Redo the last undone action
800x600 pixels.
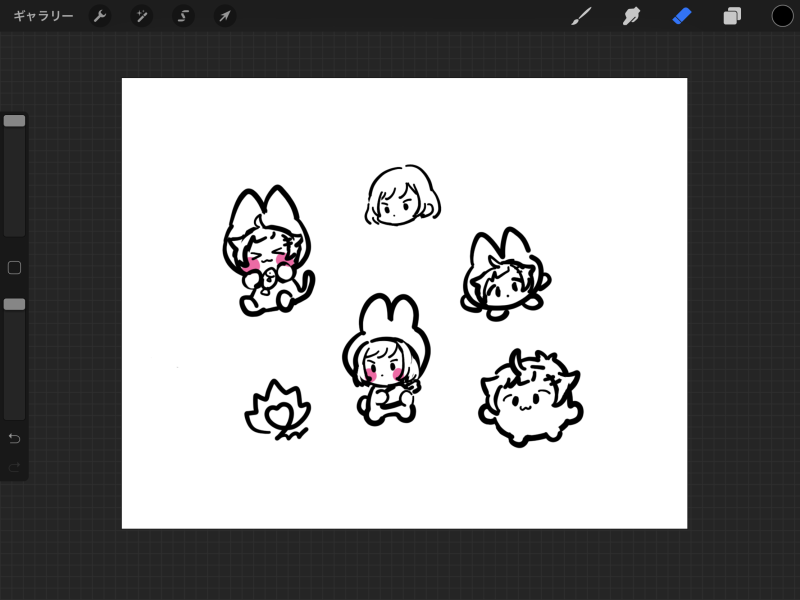(x=14, y=467)
